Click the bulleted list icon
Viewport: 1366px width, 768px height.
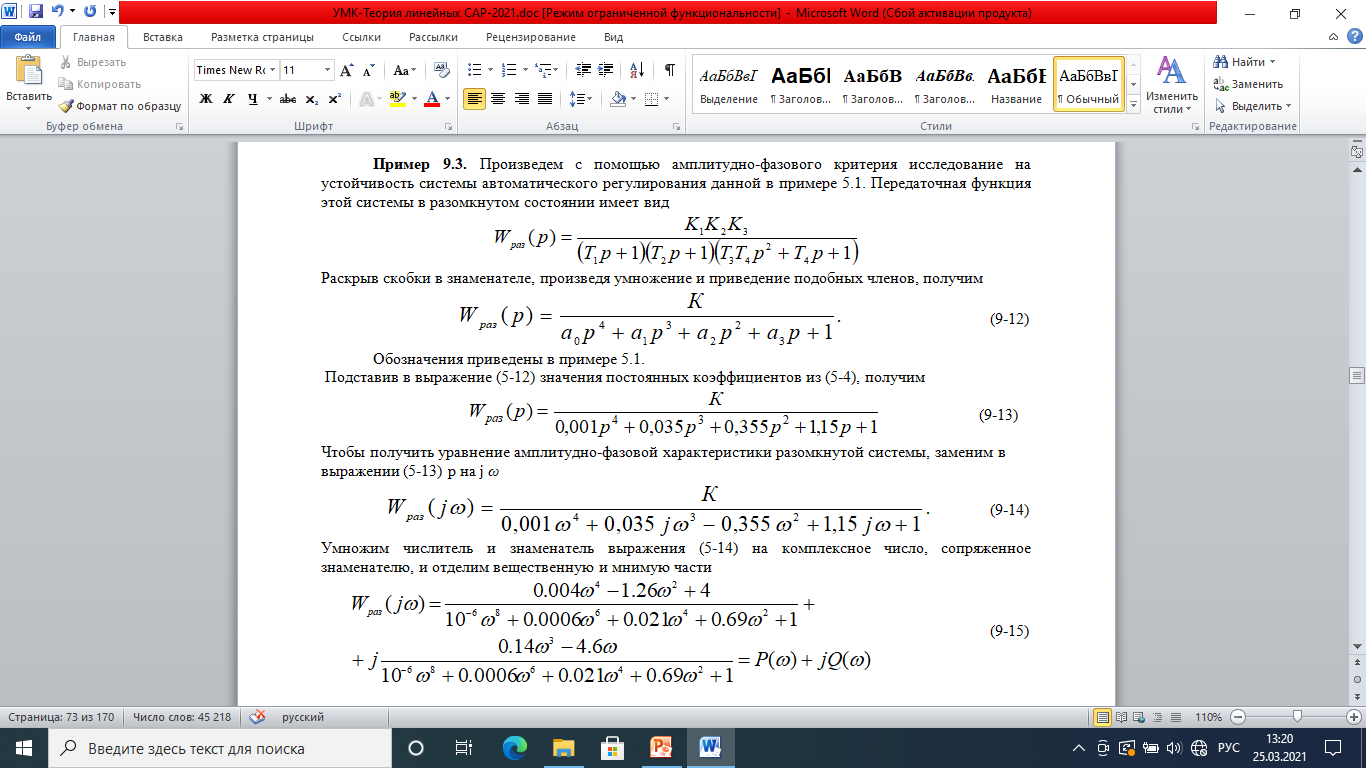(475, 70)
